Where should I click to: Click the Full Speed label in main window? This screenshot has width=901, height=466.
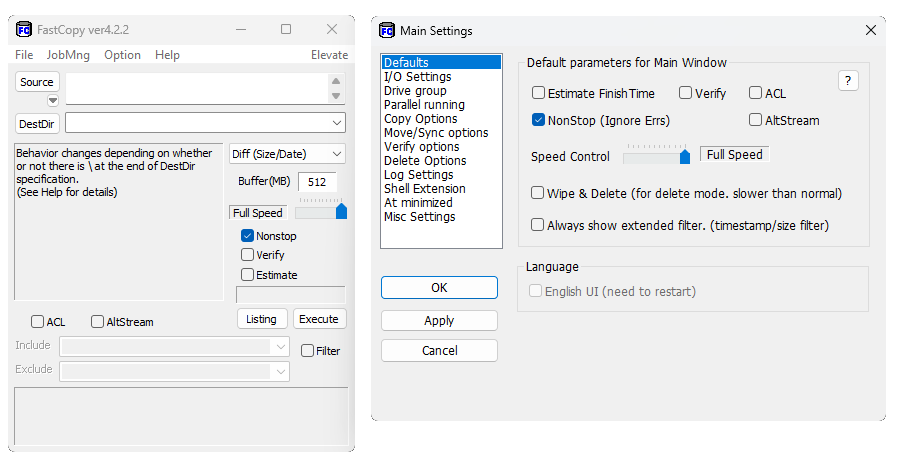(x=258, y=213)
